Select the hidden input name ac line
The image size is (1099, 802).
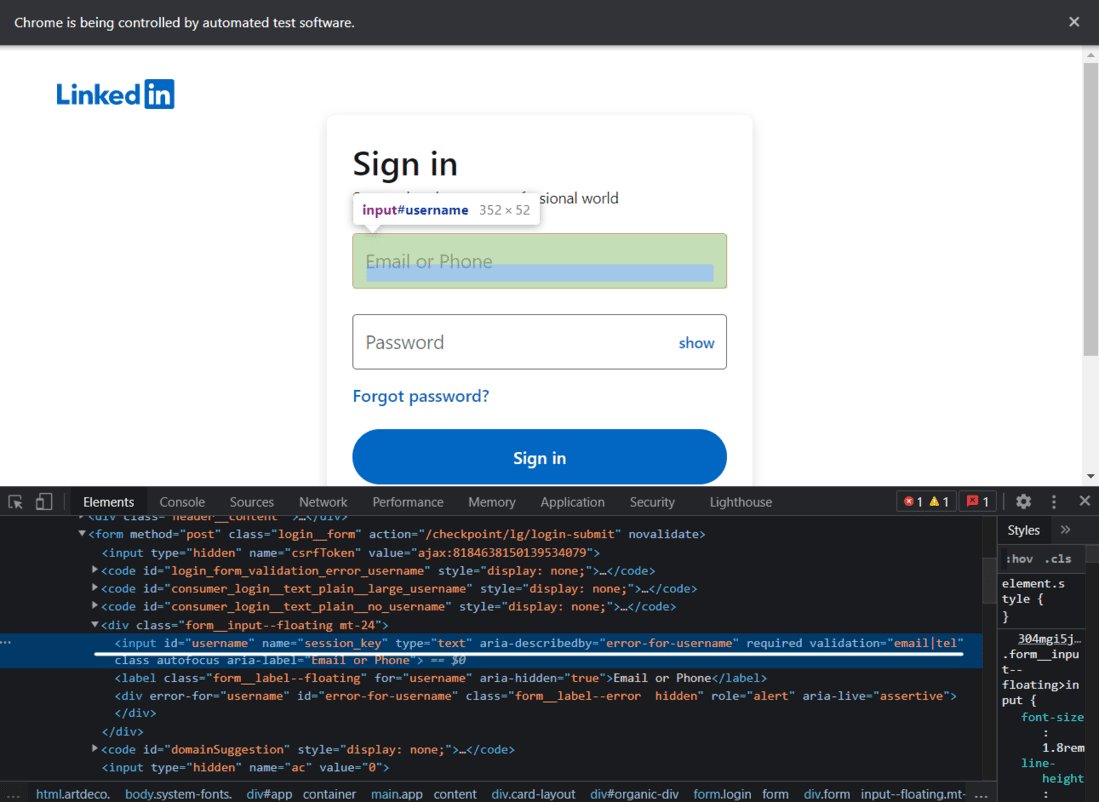[245, 767]
